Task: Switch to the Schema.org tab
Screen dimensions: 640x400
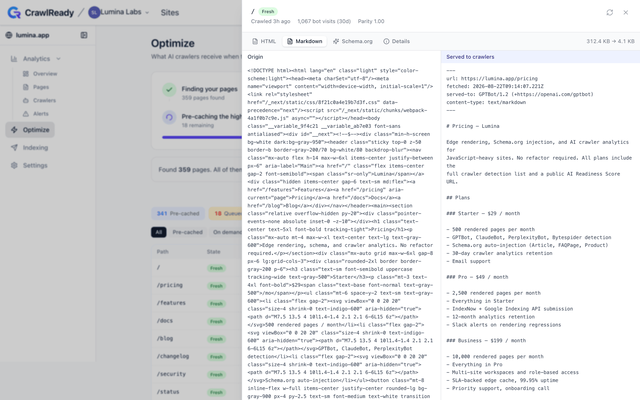Action: (x=353, y=41)
